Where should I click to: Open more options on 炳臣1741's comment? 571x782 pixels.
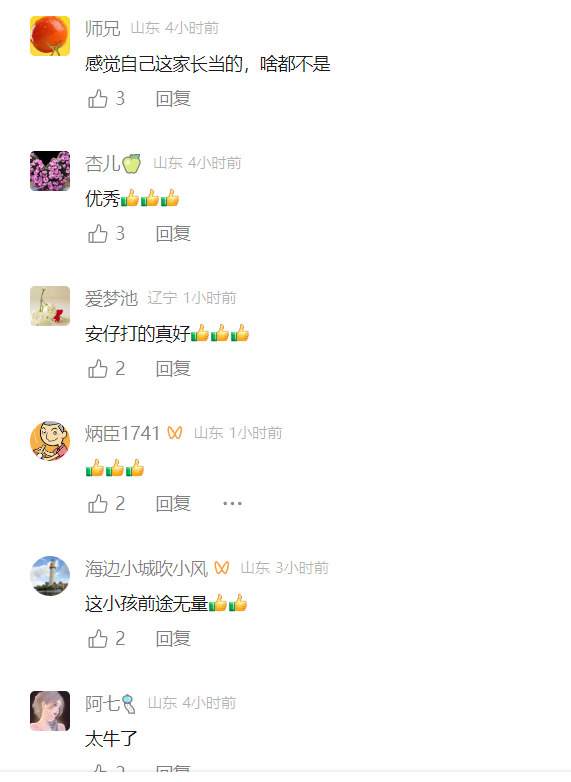point(232,504)
